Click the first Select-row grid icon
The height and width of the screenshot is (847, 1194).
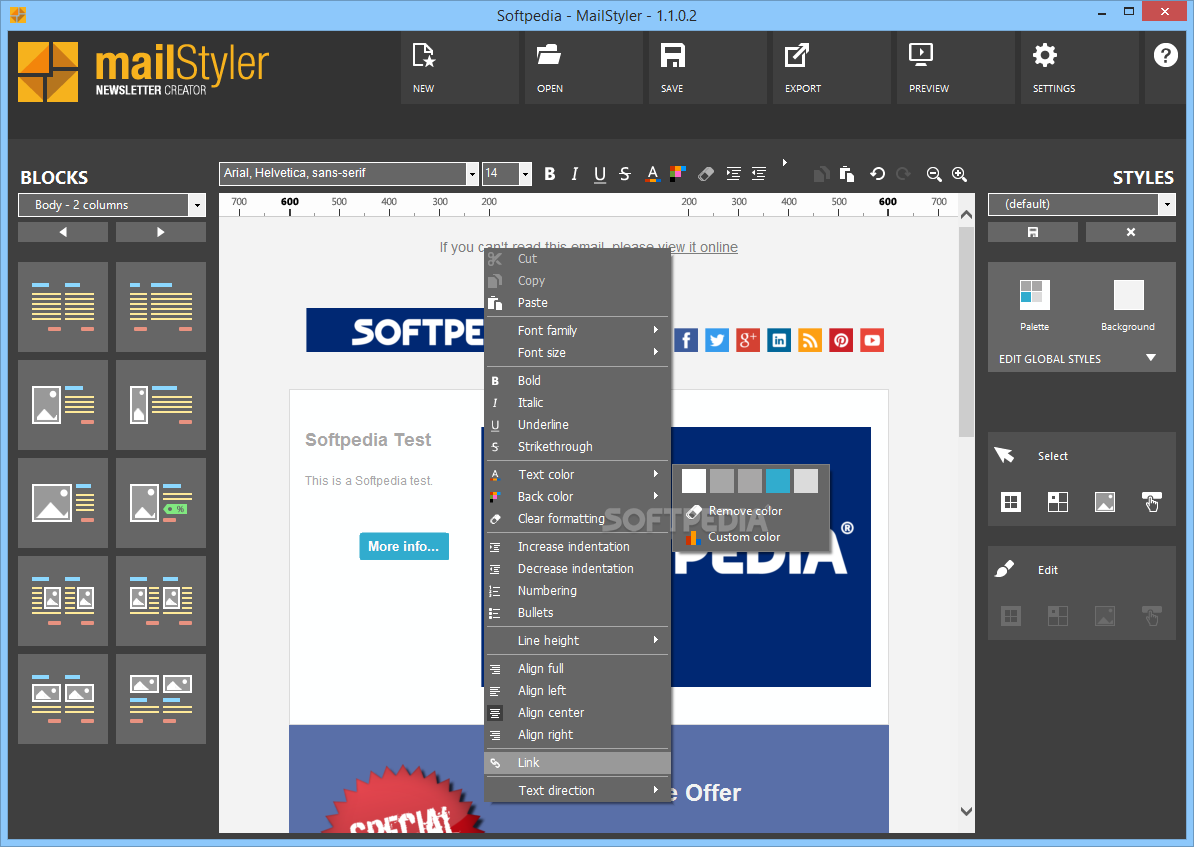click(x=1010, y=501)
